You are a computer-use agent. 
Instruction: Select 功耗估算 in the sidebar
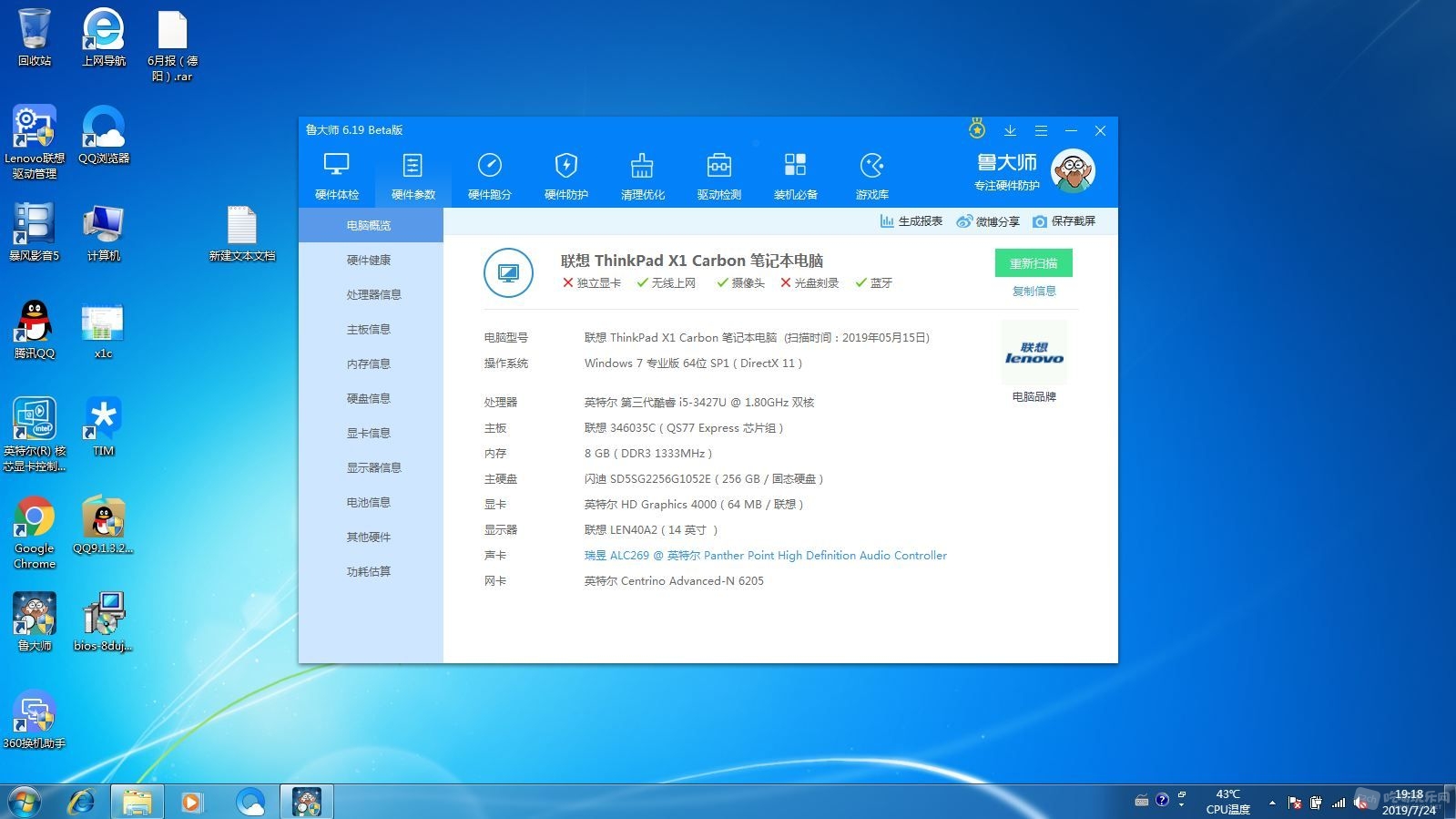pyautogui.click(x=371, y=571)
